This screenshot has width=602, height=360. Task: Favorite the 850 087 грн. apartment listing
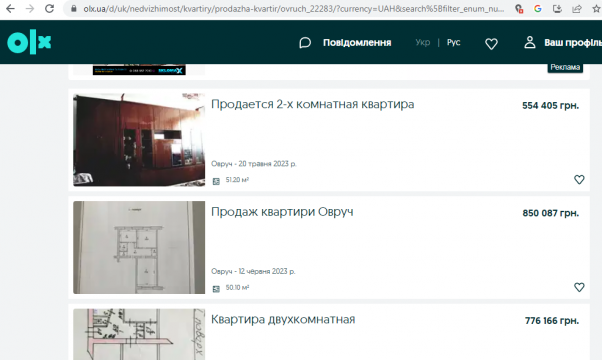(579, 287)
